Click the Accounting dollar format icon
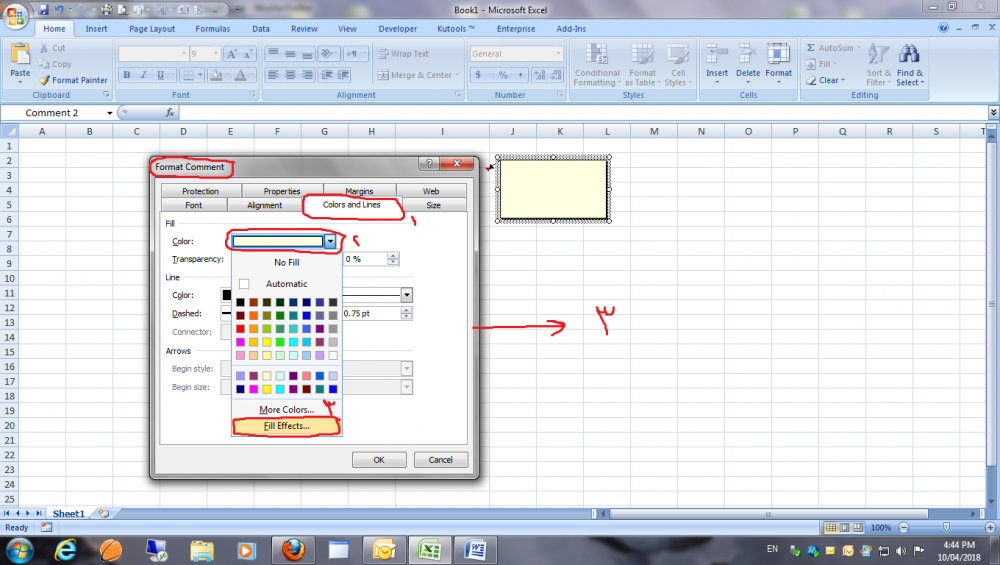Image resolution: width=1000 pixels, height=565 pixels. tap(478, 75)
